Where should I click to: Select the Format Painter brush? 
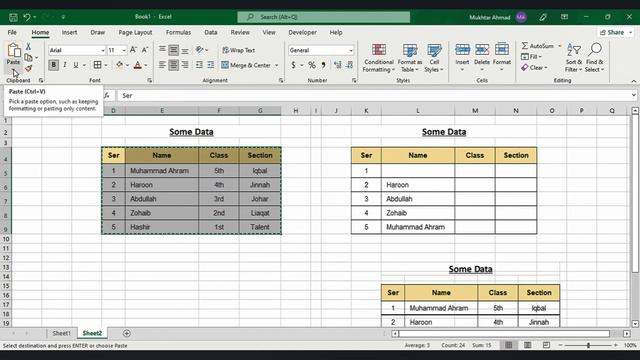coord(28,69)
